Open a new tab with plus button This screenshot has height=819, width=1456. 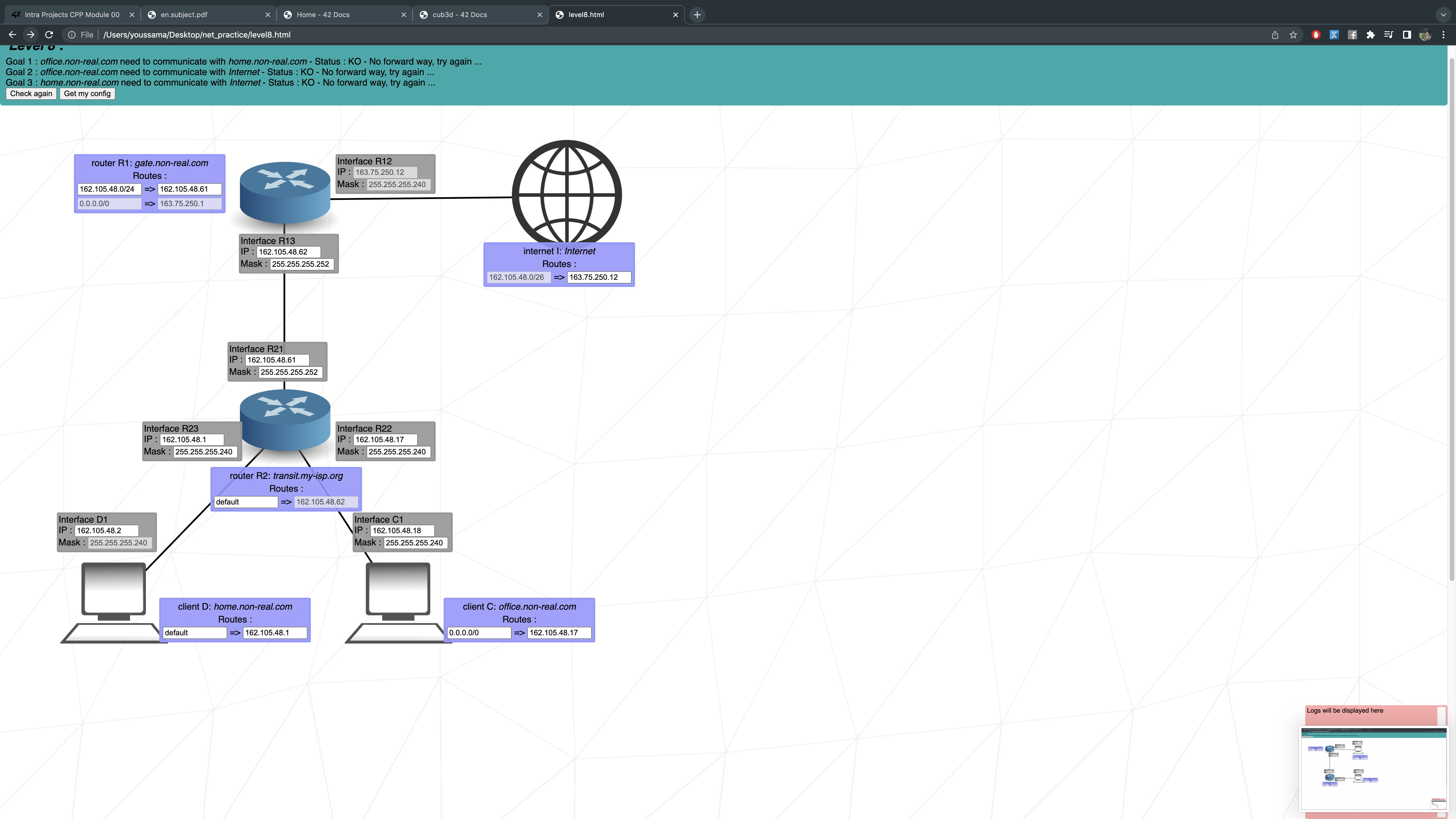pos(697,15)
